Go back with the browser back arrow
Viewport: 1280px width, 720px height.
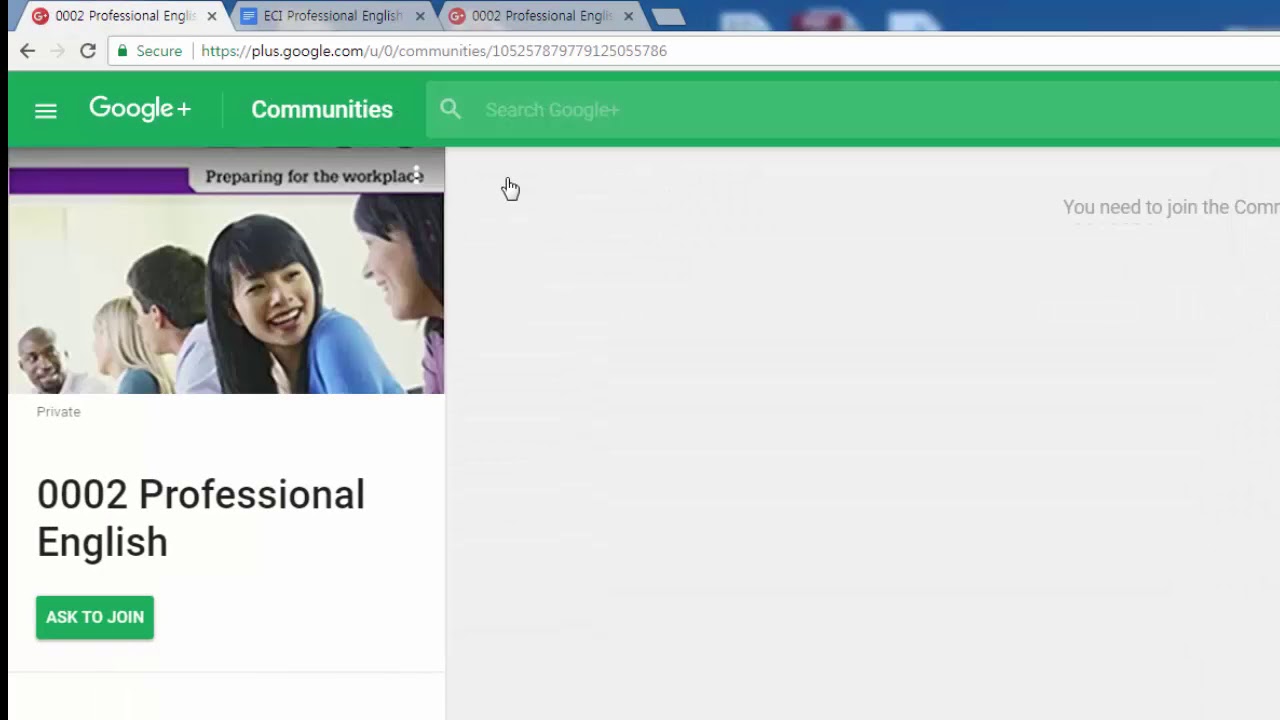(27, 51)
